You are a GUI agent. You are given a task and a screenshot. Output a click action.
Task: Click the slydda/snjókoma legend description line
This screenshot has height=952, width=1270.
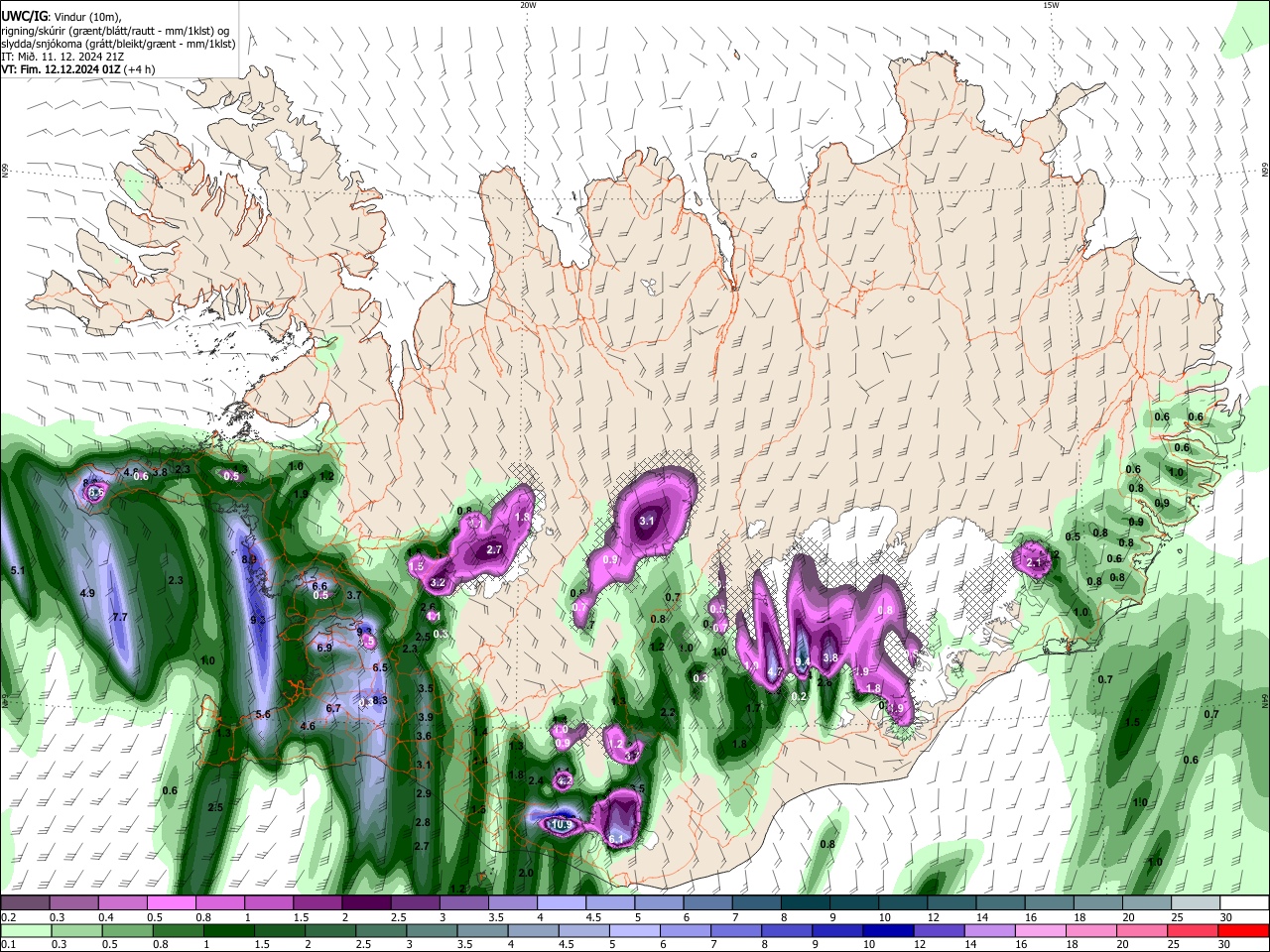[x=118, y=44]
